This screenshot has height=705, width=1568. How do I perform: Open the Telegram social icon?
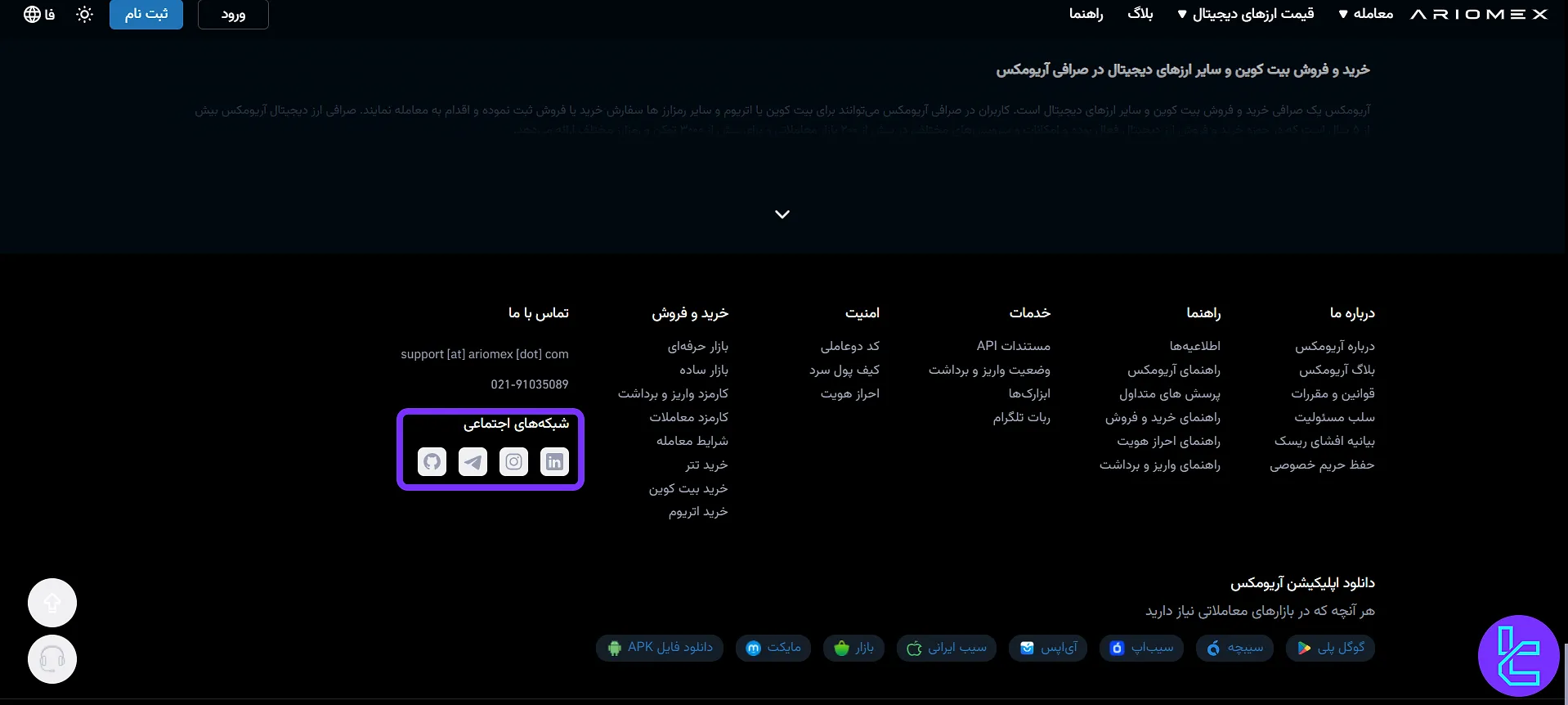(473, 462)
